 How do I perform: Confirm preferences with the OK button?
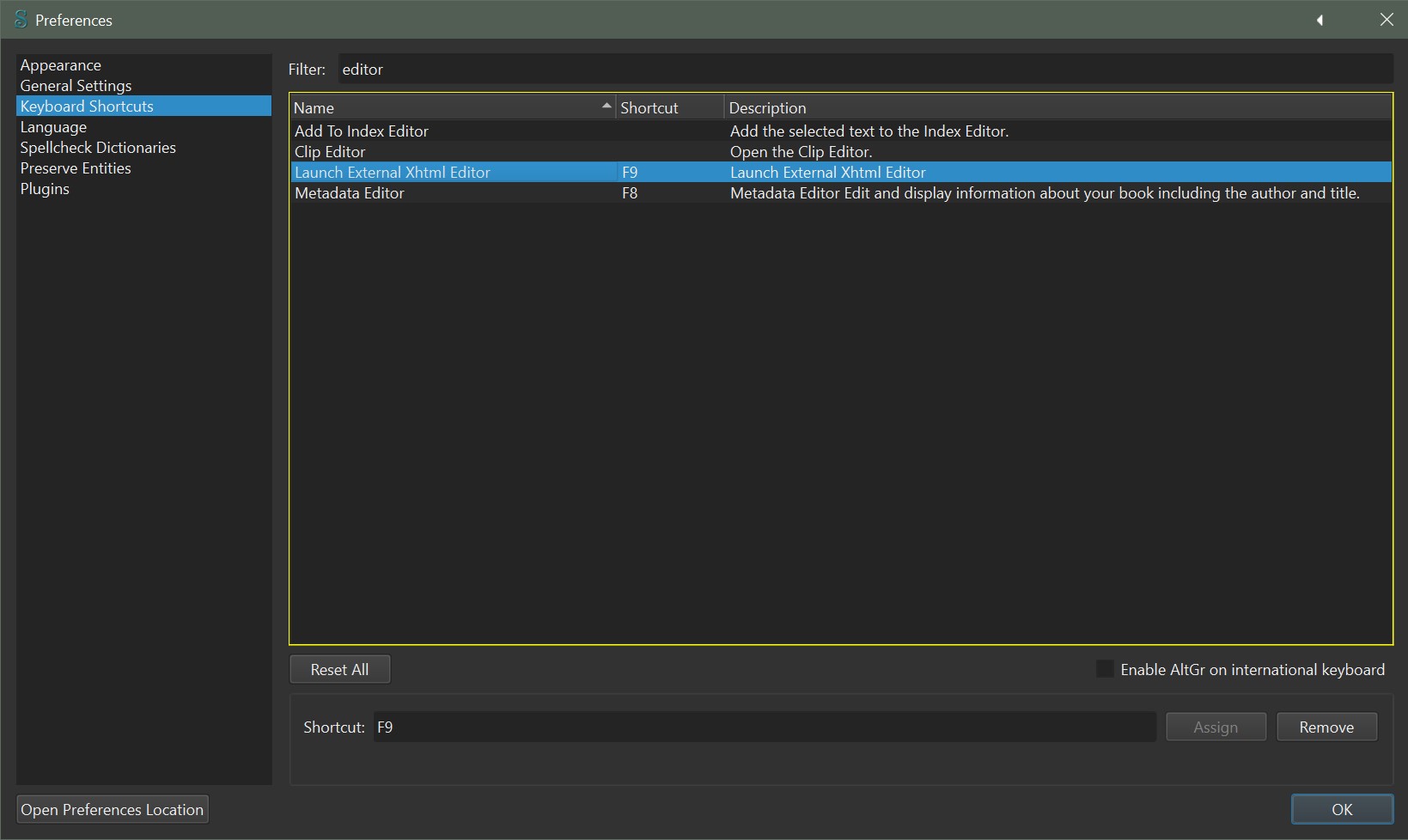click(1341, 809)
